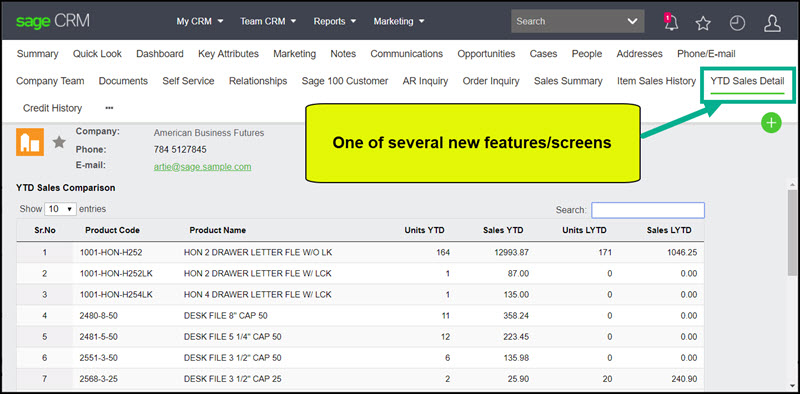Image resolution: width=800 pixels, height=394 pixels.
Task: Open the People tab
Action: 587,54
